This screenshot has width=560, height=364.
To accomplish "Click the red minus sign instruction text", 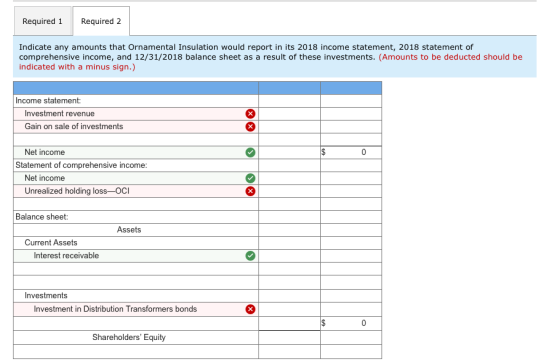I will pyautogui.click(x=270, y=62).
